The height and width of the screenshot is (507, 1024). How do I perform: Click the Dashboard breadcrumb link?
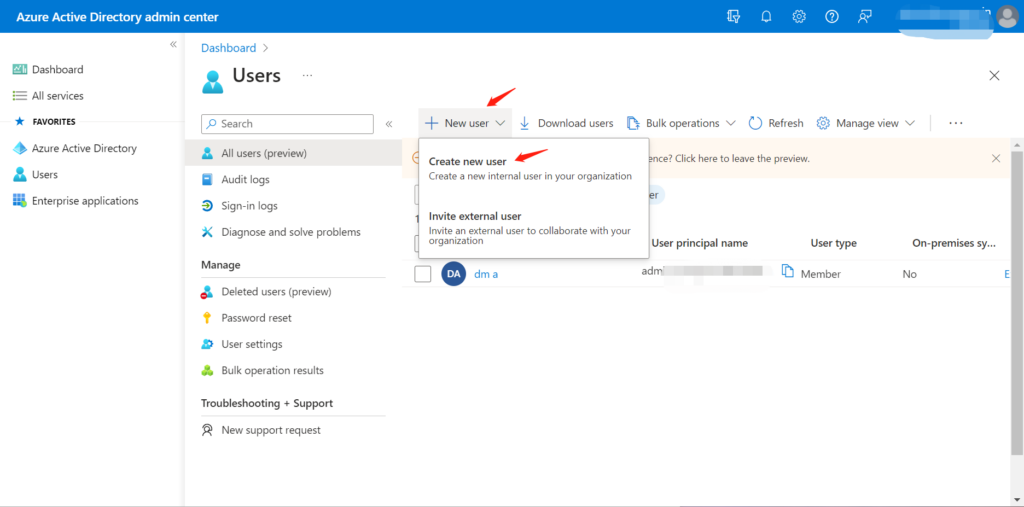[229, 48]
